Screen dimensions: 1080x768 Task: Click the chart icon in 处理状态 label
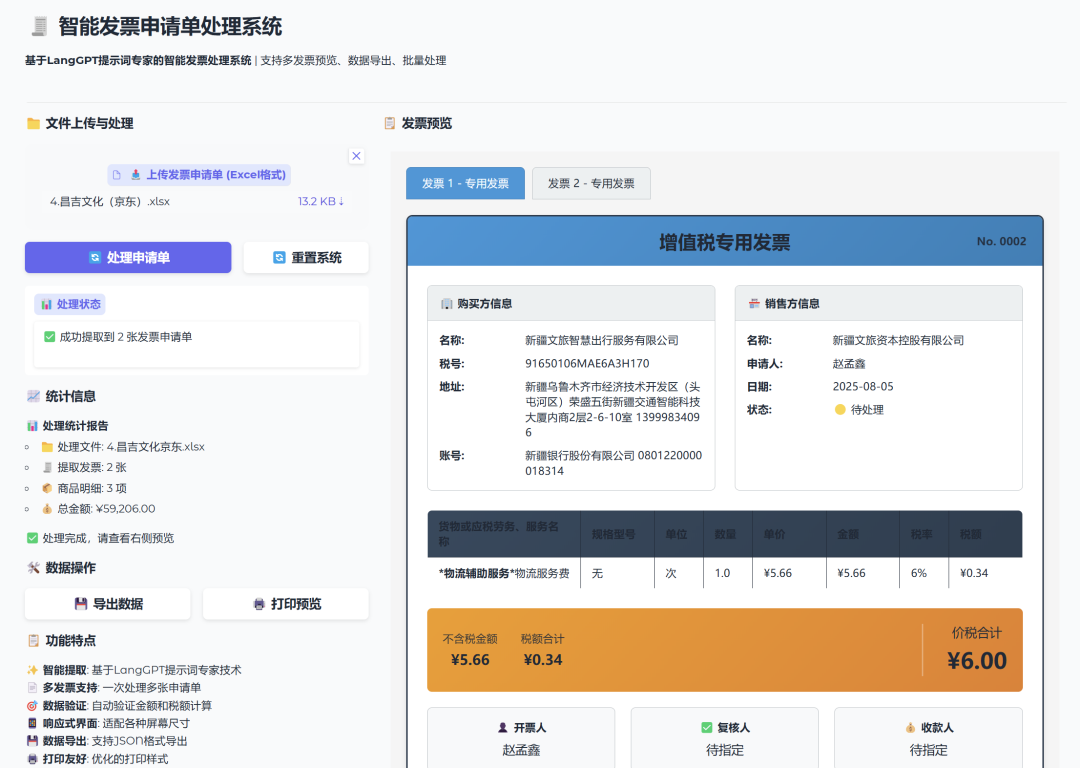(46, 304)
